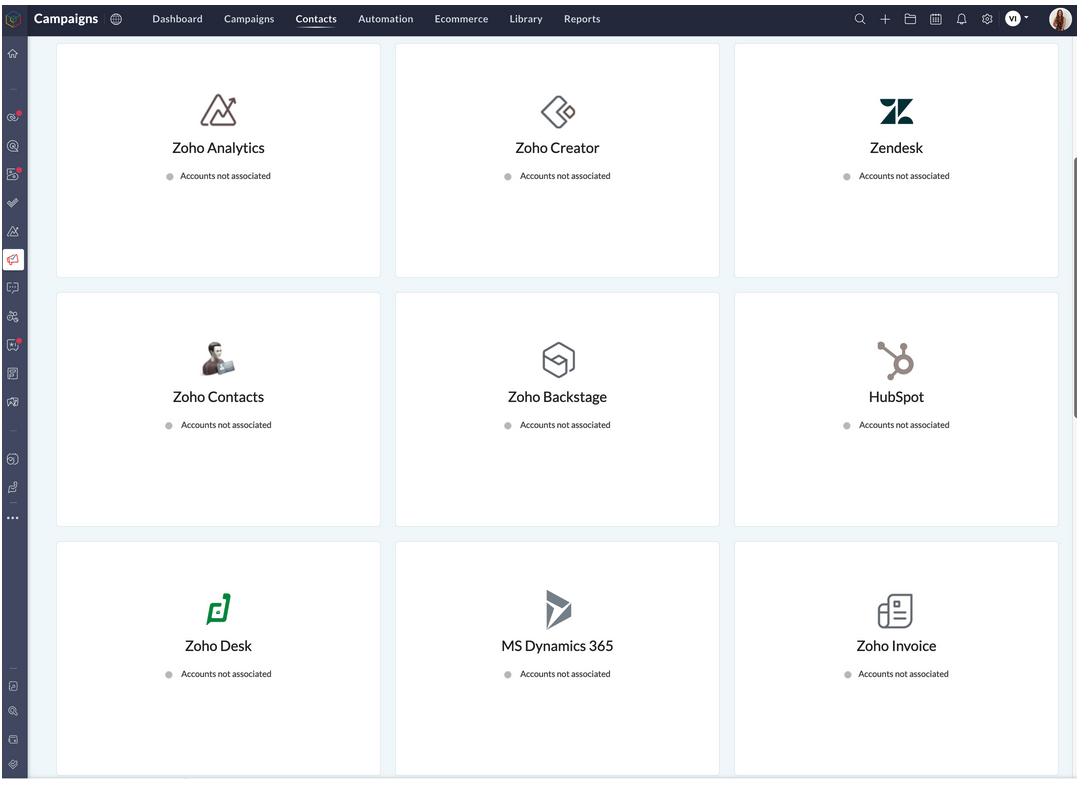This screenshot has height=785, width=1081.
Task: Click 'Accounts not associated' under MS Dynamics 365
Action: point(565,674)
